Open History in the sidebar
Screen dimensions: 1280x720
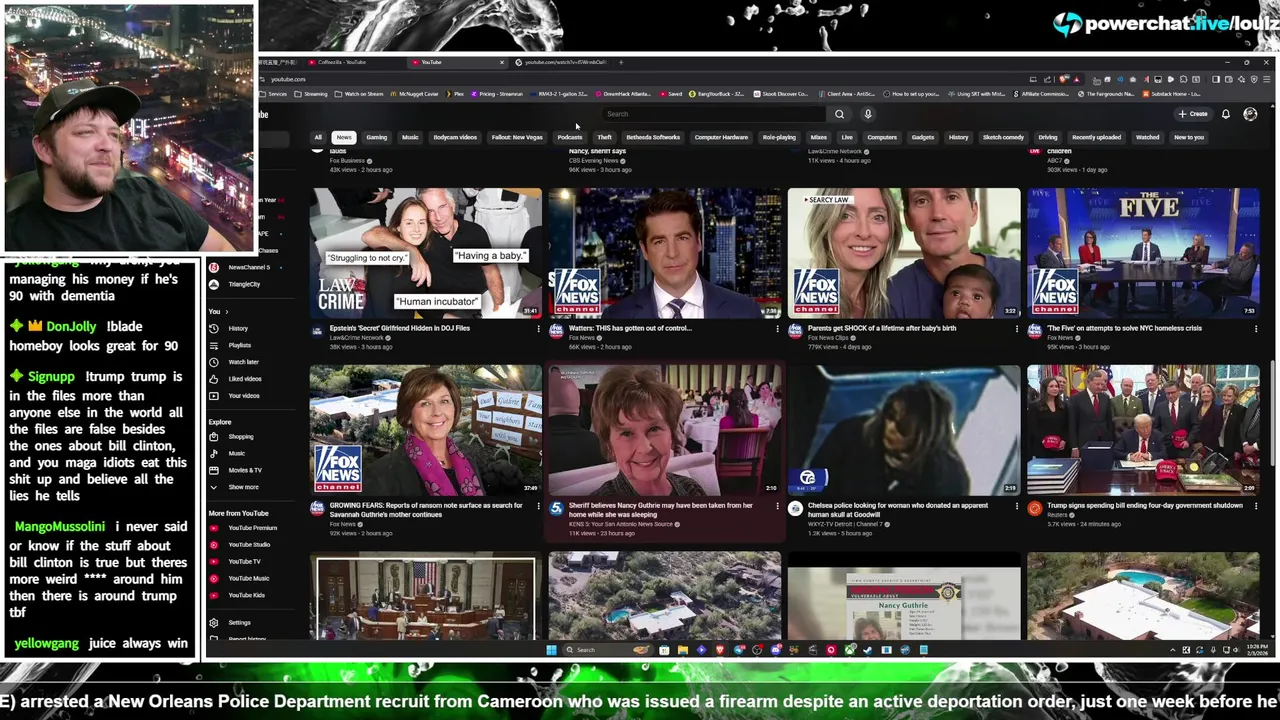point(238,328)
